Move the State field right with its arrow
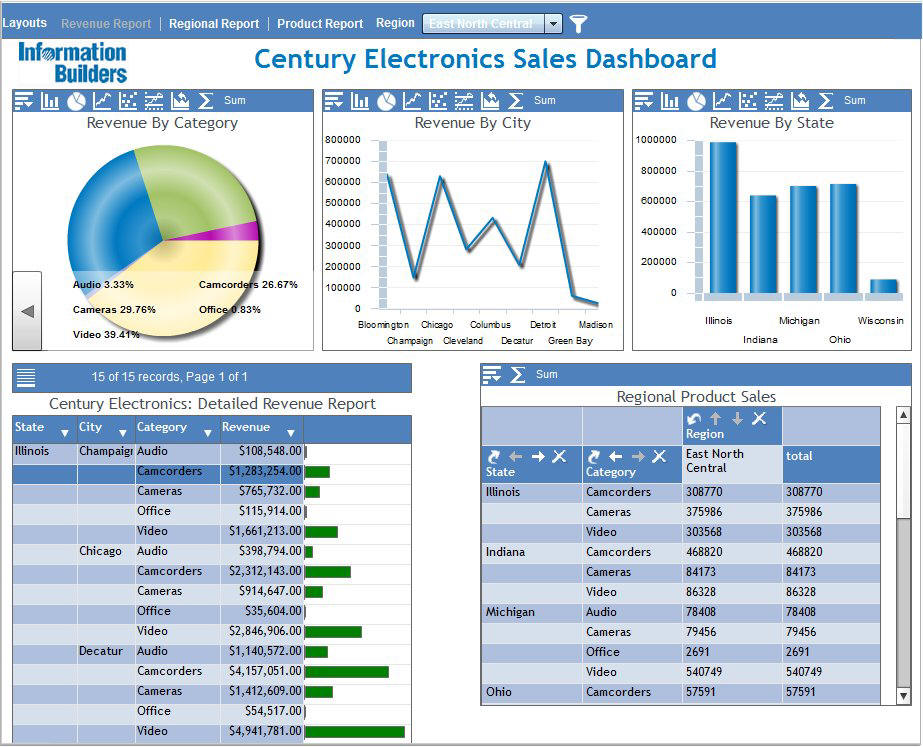Screen dimensions: 923x747 (x=538, y=456)
